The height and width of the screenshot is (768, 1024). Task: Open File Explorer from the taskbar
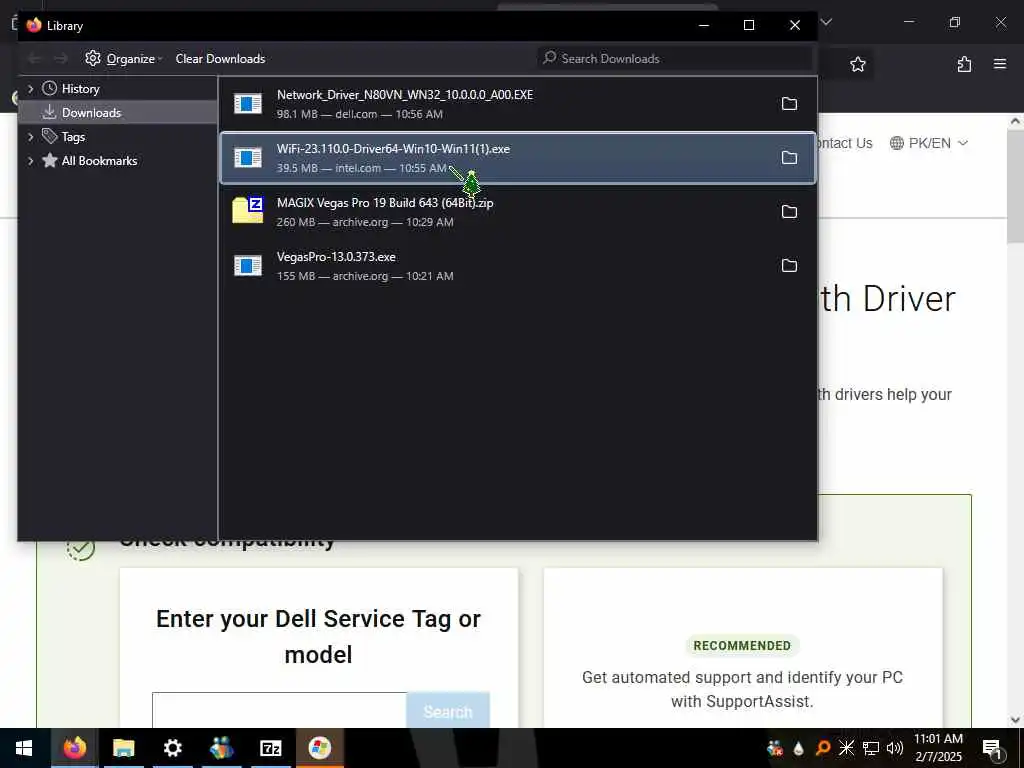click(x=123, y=748)
